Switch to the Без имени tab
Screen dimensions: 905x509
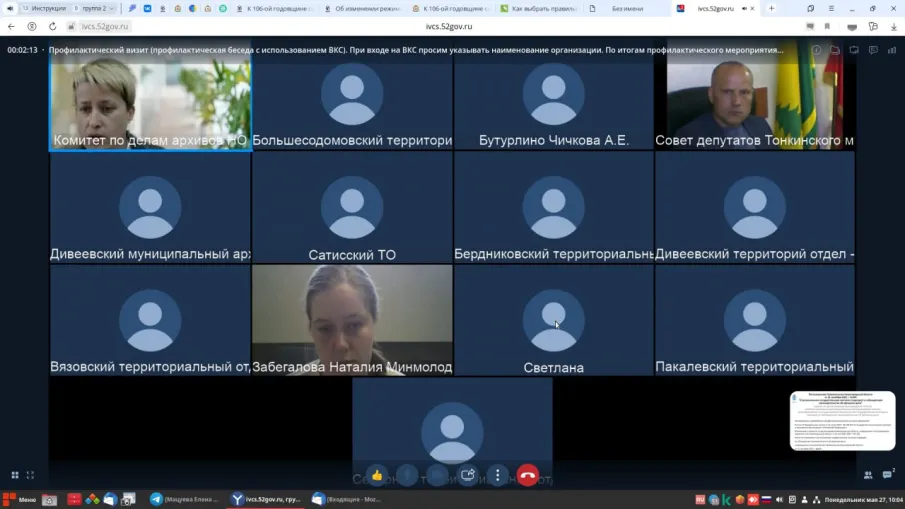pyautogui.click(x=627, y=9)
